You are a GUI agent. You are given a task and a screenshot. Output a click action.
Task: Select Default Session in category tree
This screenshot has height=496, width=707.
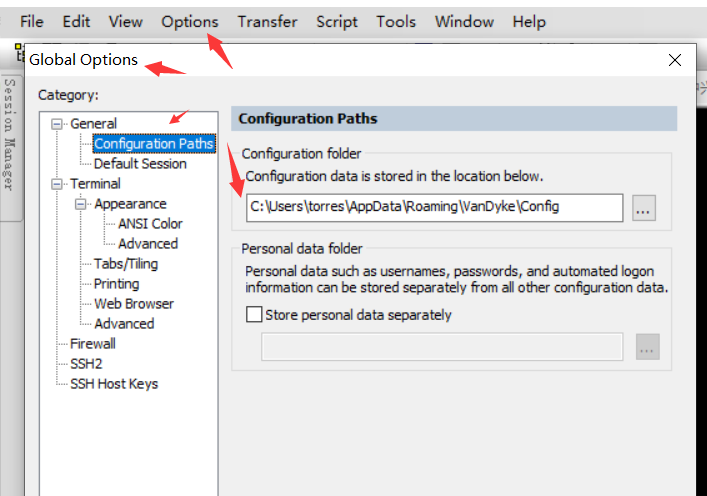[x=140, y=164]
